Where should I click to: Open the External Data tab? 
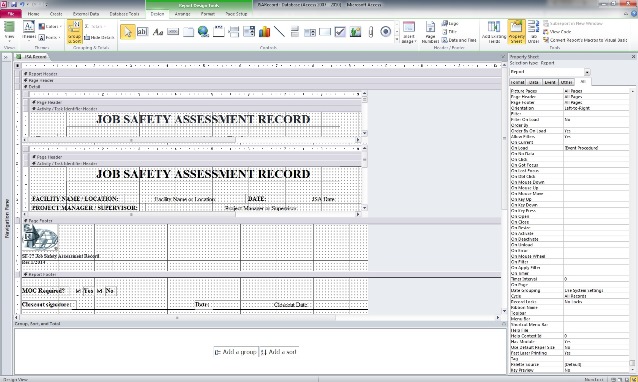[86, 13]
